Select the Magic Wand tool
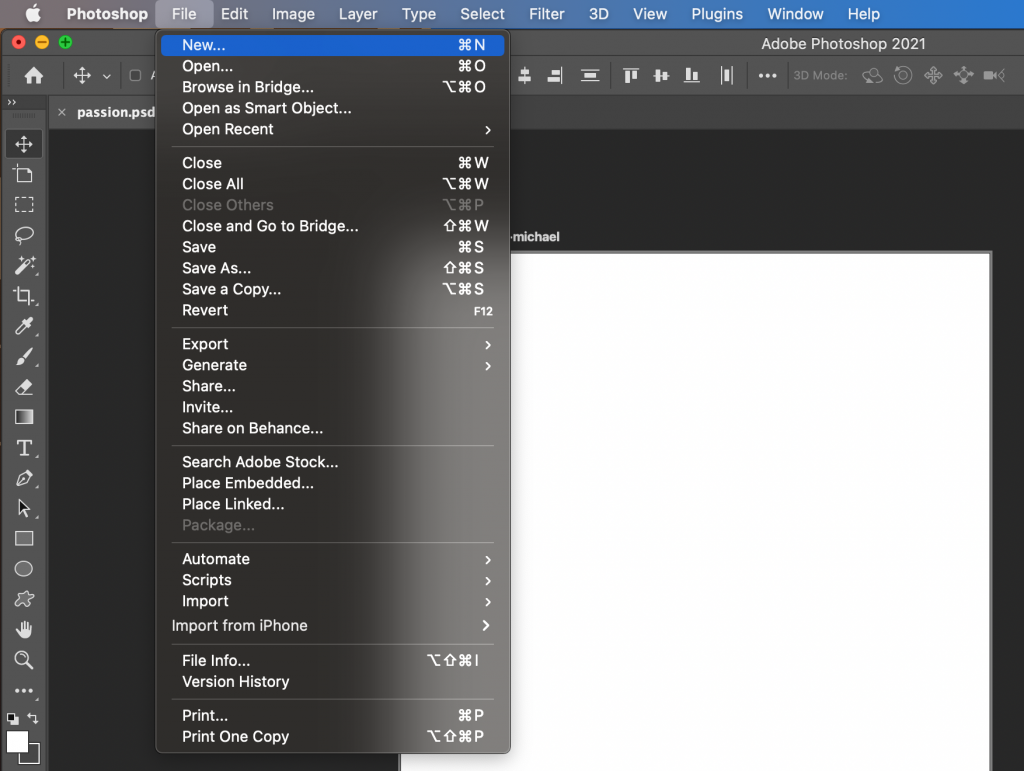The height and width of the screenshot is (771, 1024). coord(24,265)
